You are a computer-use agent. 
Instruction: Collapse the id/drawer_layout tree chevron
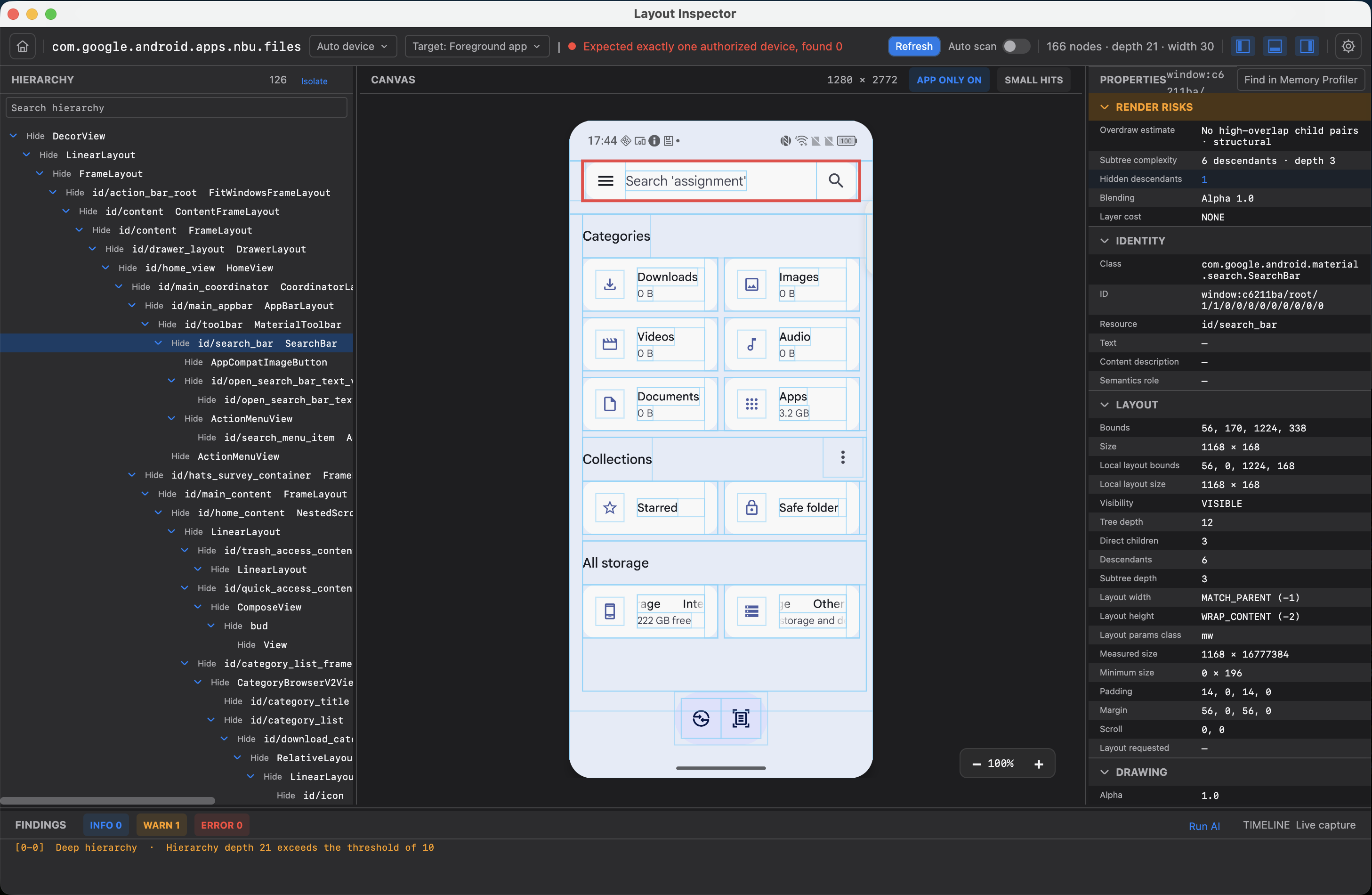(92, 249)
